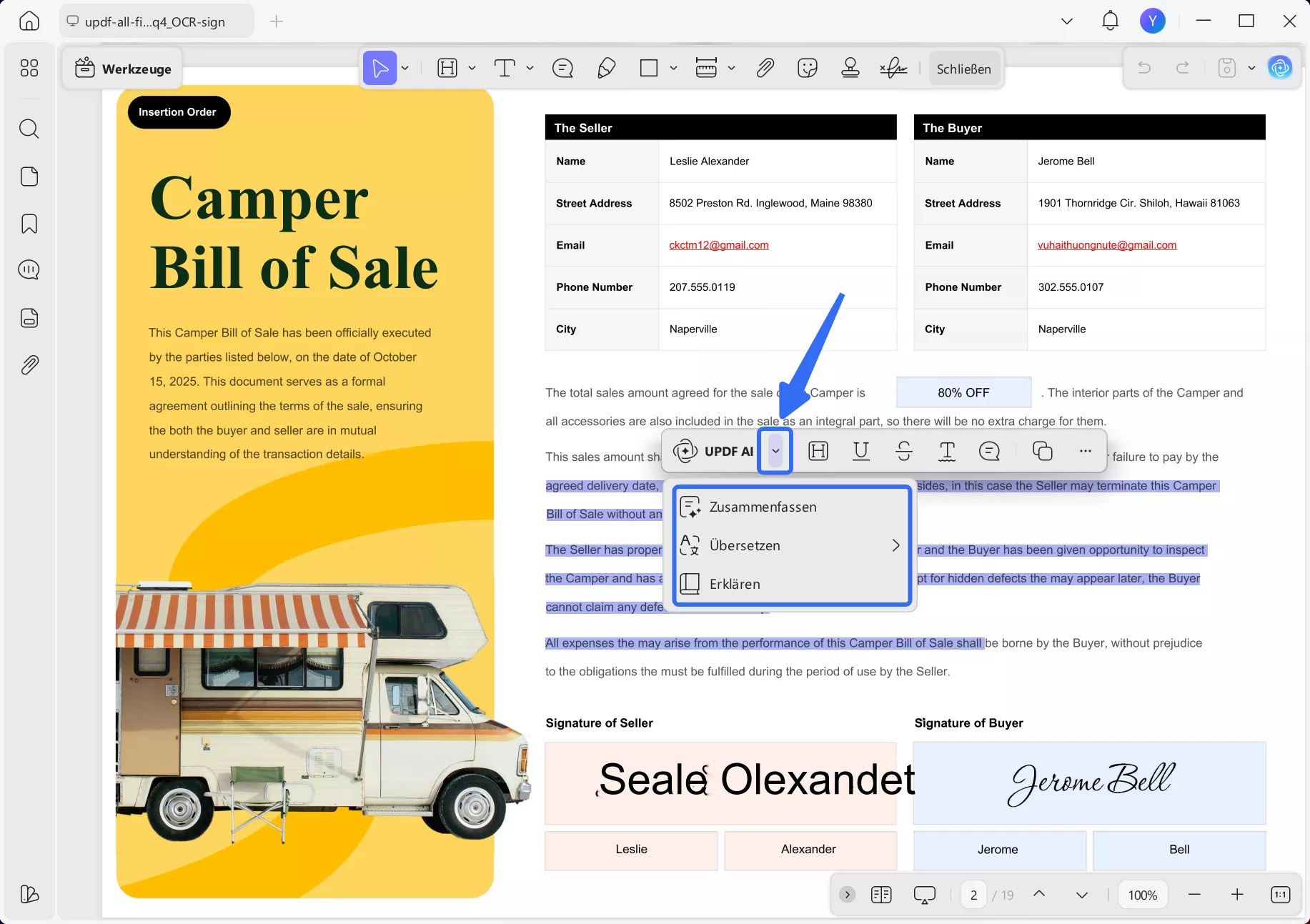Go to next page arrow
Image resolution: width=1310 pixels, height=924 pixels.
[x=1082, y=895]
